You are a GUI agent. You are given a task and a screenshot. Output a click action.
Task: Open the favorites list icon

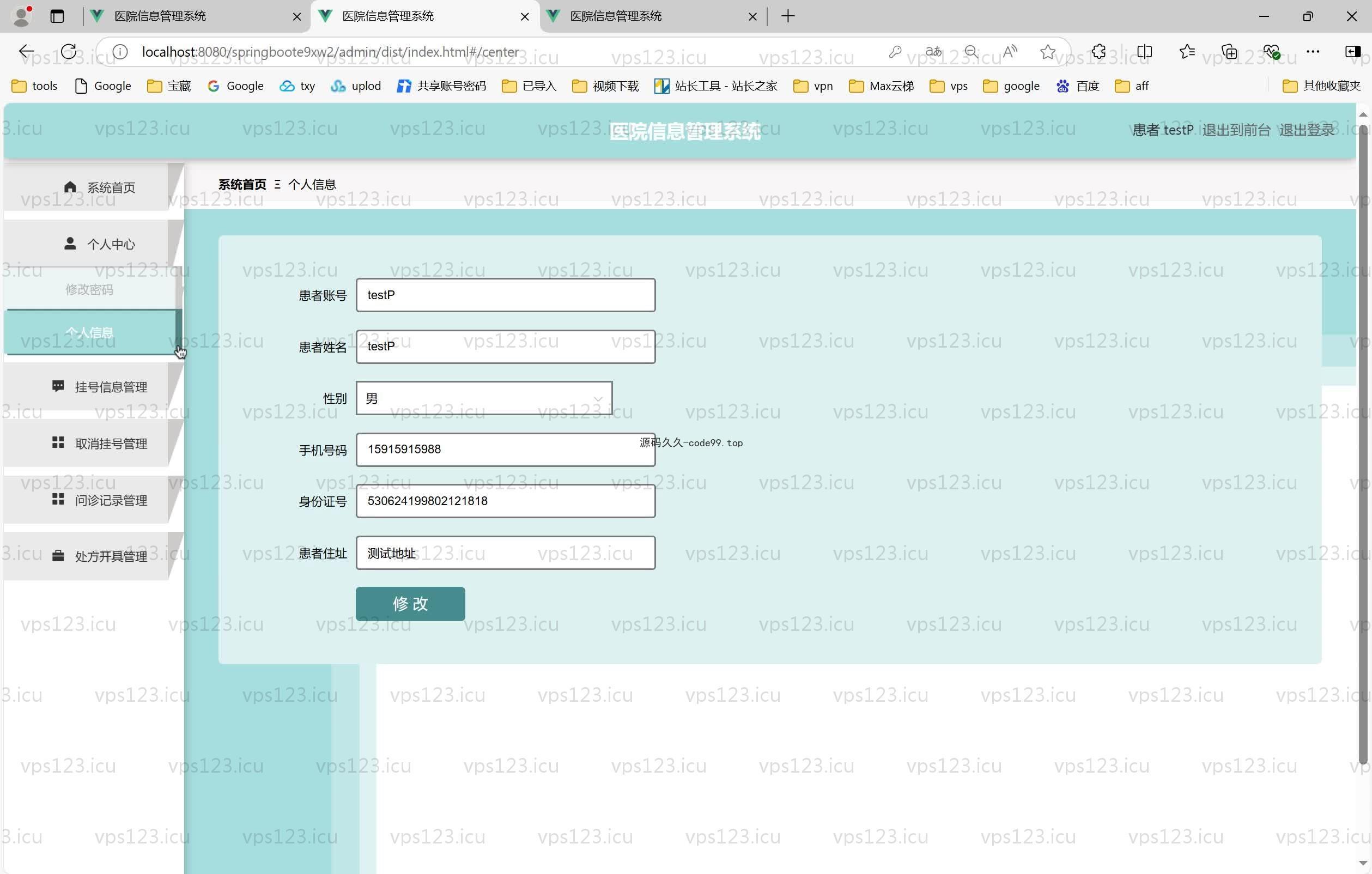click(x=1187, y=52)
